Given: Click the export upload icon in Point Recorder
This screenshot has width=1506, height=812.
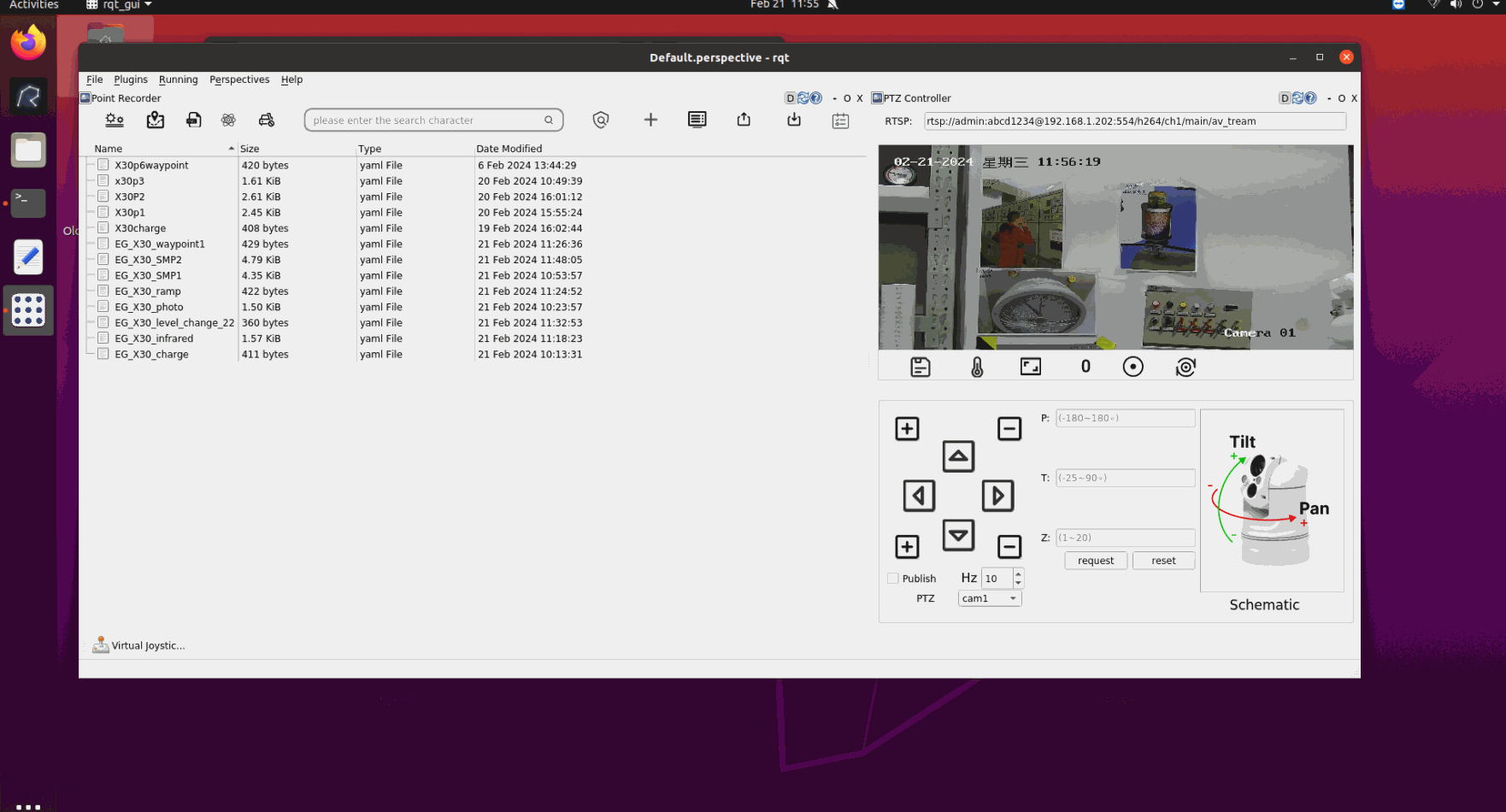Looking at the screenshot, I should coord(744,121).
